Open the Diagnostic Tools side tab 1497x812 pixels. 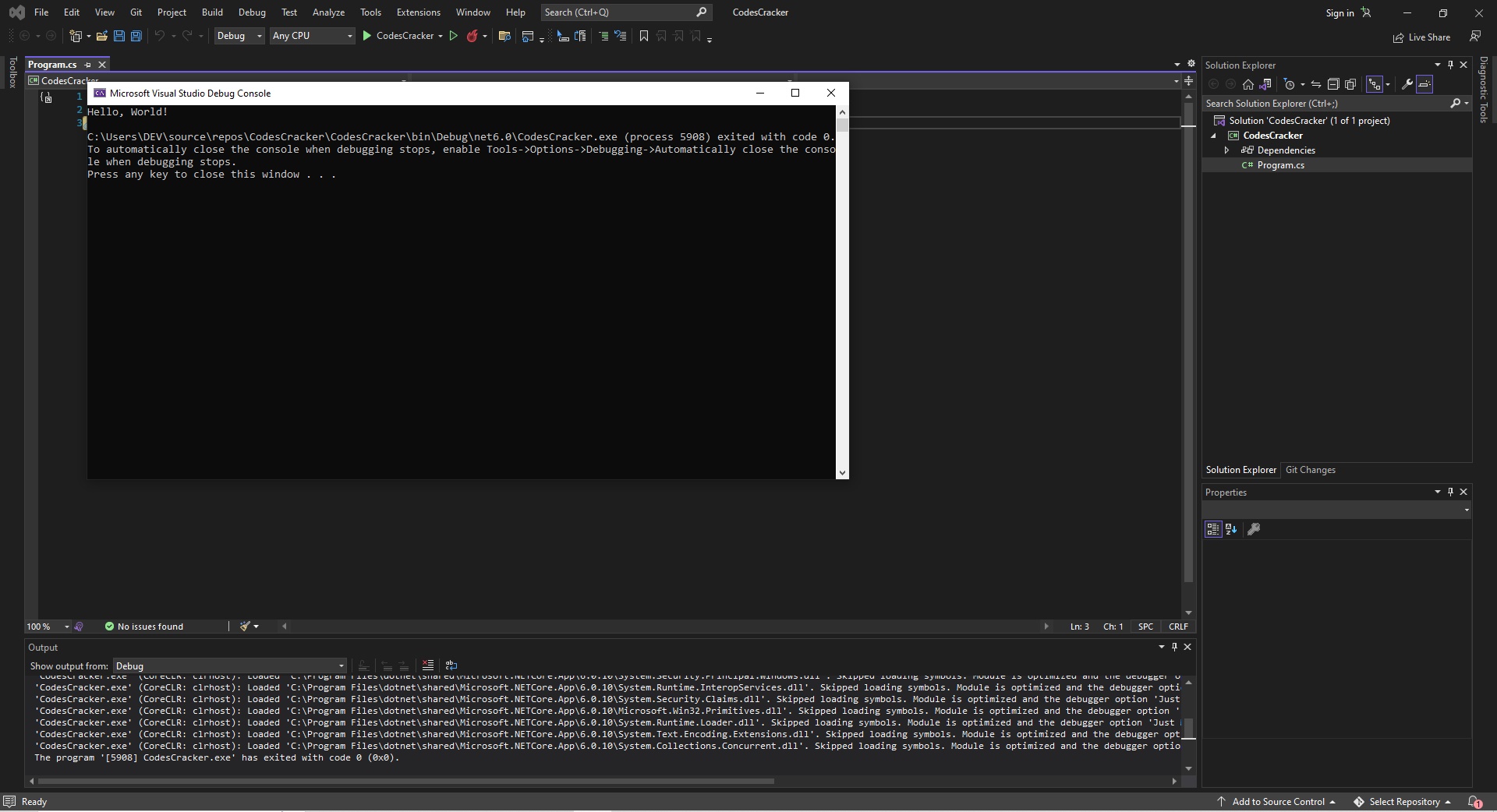(1484, 90)
